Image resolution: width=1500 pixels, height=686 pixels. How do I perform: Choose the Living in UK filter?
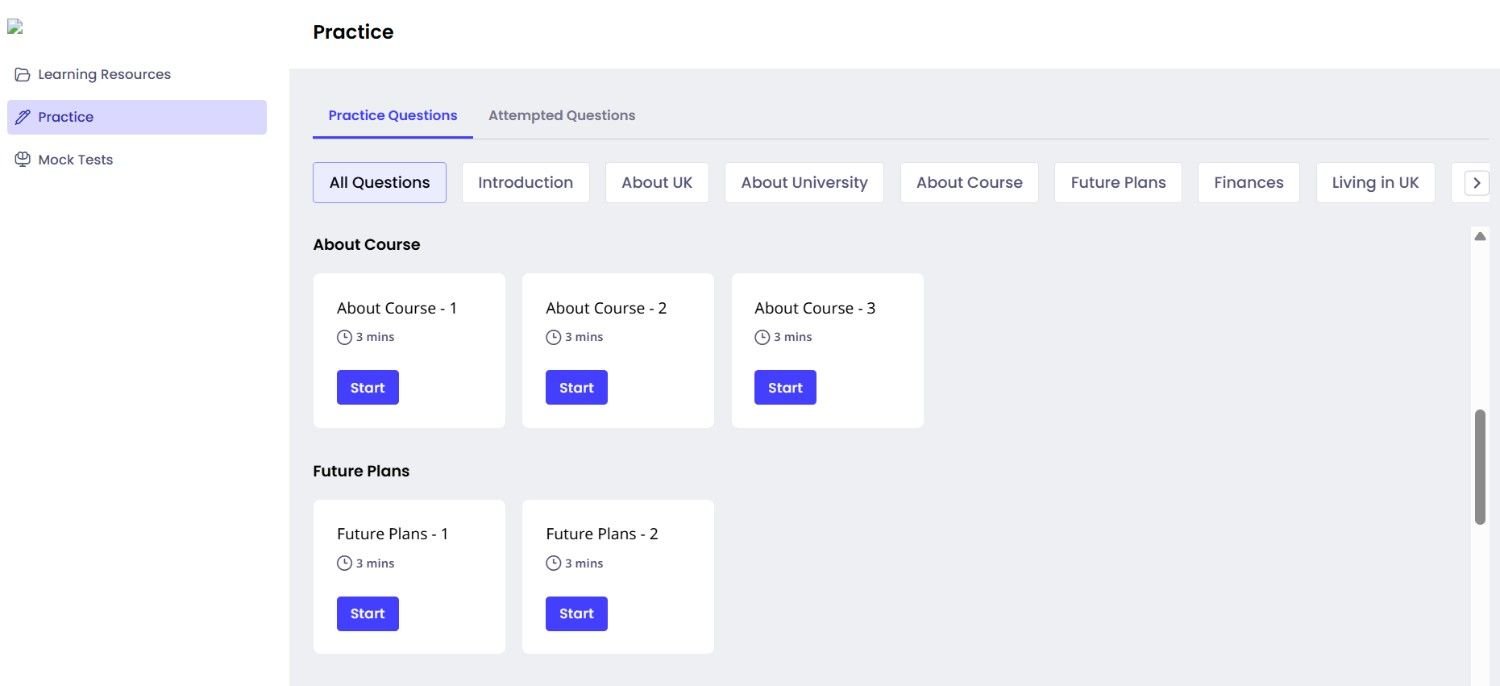pyautogui.click(x=1375, y=183)
